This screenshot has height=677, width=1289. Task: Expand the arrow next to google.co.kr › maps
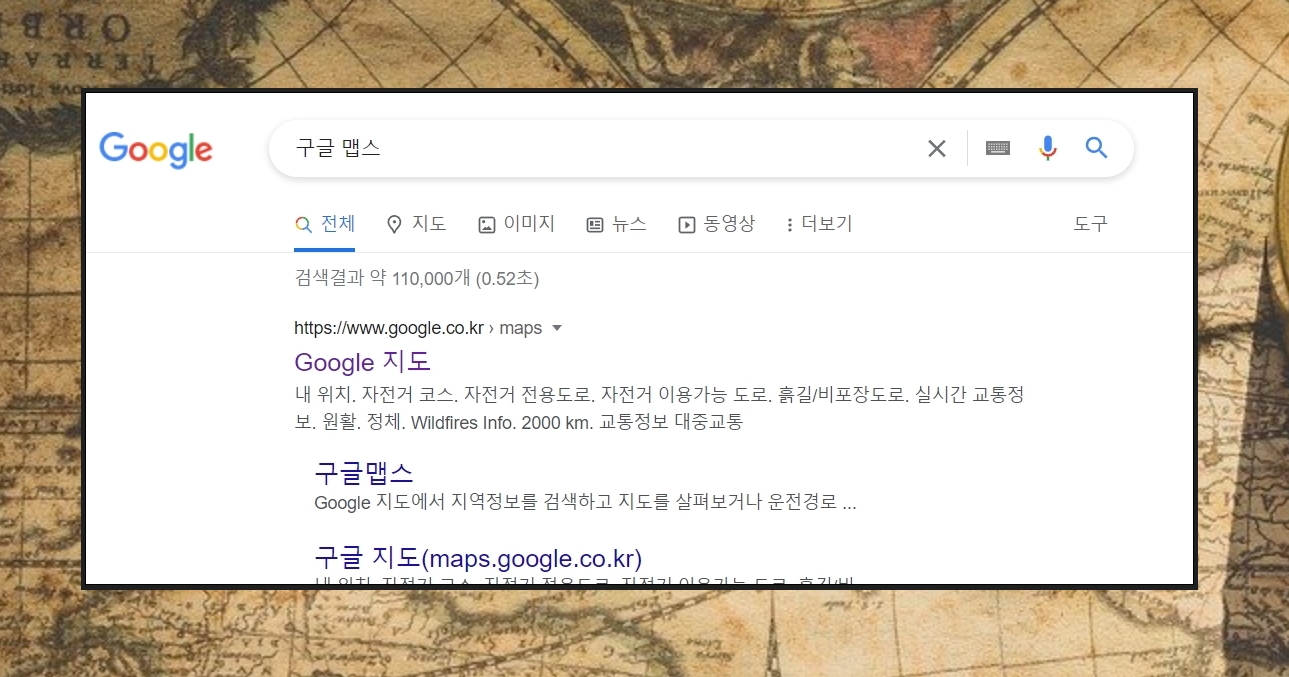557,328
